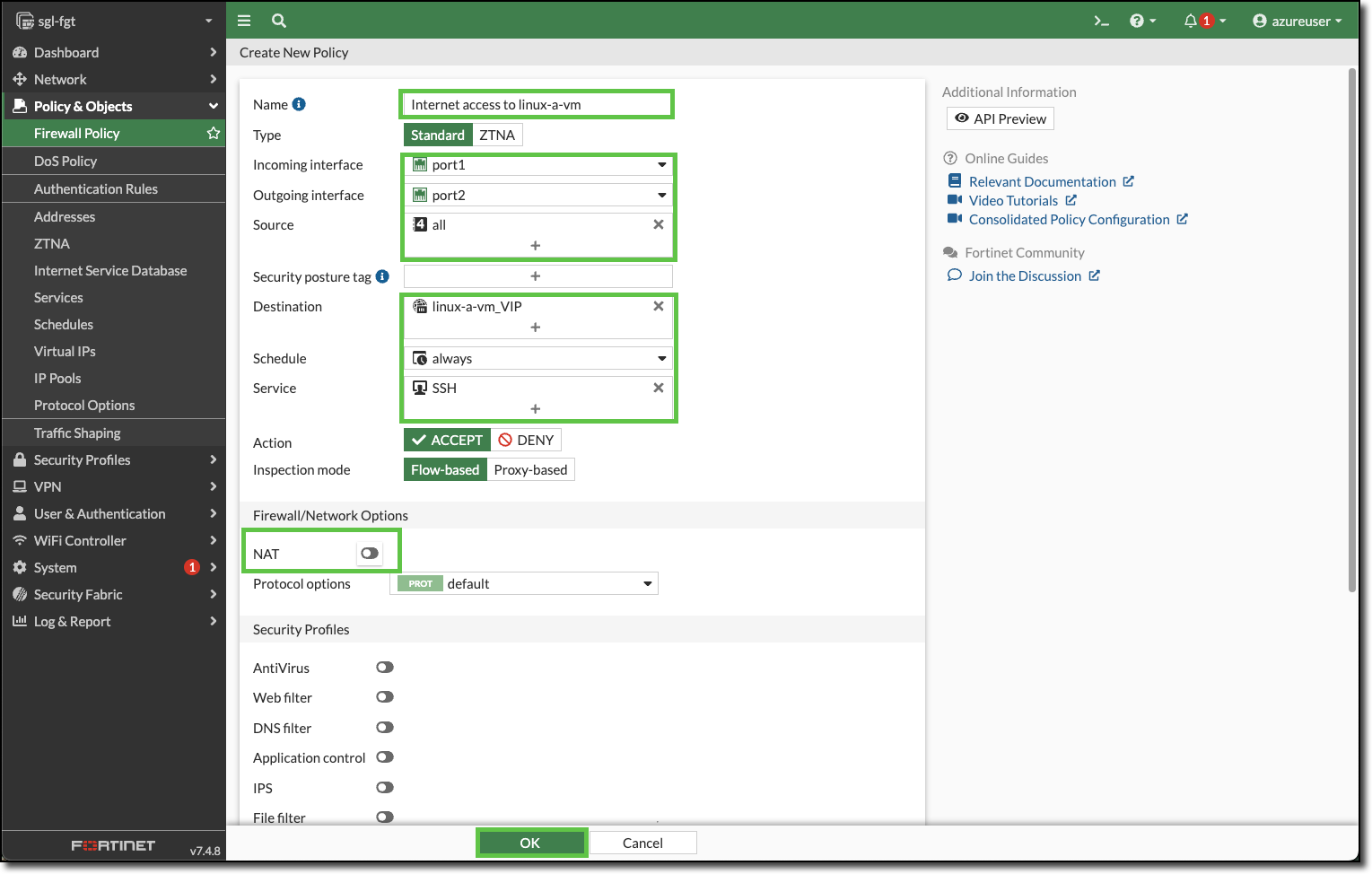Image resolution: width=1372 pixels, height=874 pixels.
Task: Open the Schedule 'always' dropdown
Action: (660, 357)
